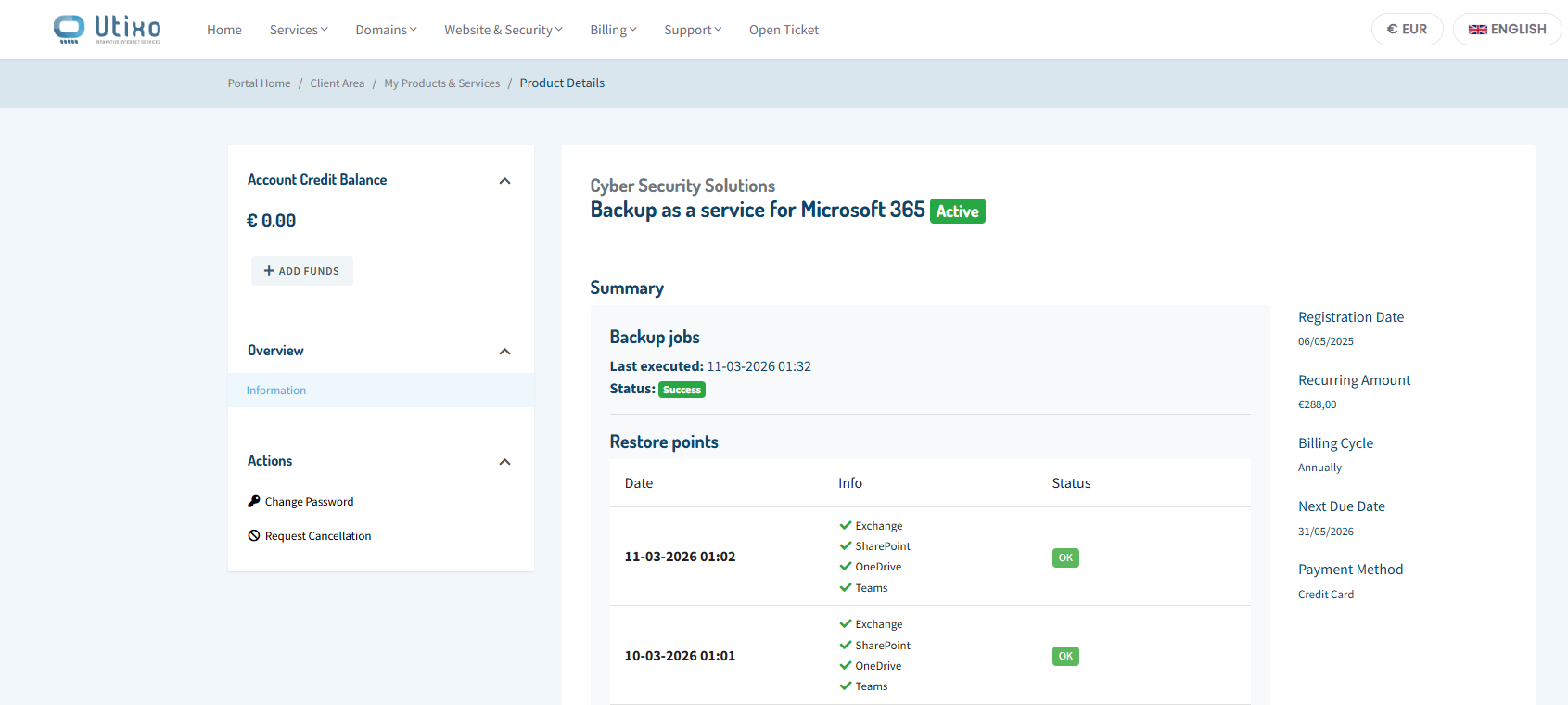Viewport: 1568px width, 705px height.
Task: Click the Credit Card payment method value
Action: [x=1326, y=595]
